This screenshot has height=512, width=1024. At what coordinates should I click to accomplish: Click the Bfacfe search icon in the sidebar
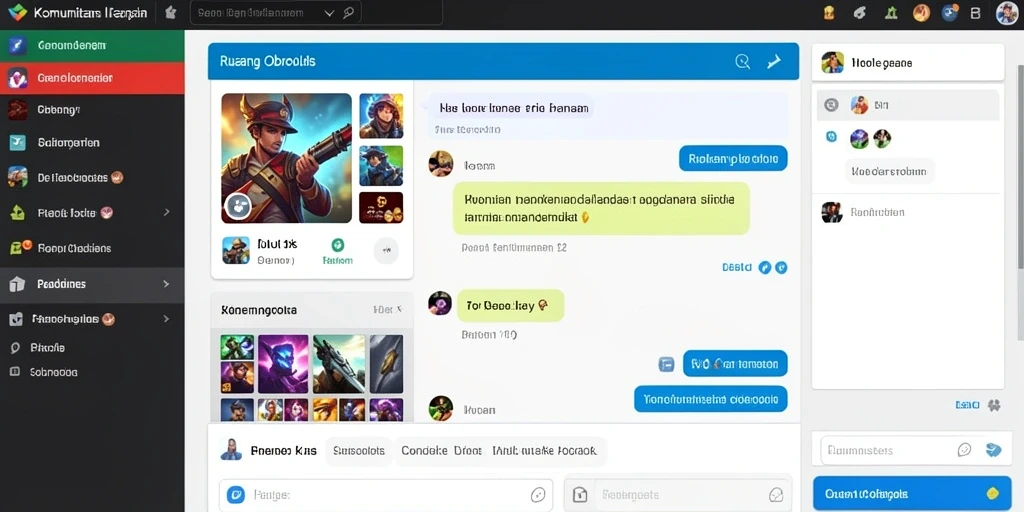[15, 348]
